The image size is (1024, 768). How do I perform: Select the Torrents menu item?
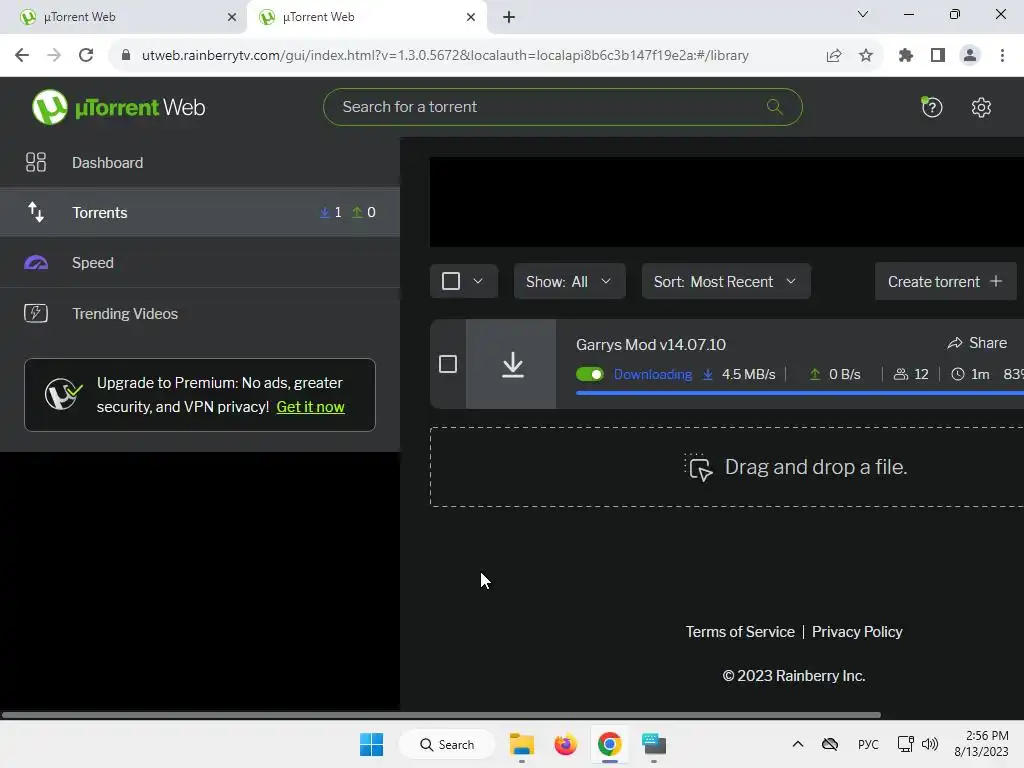200,212
